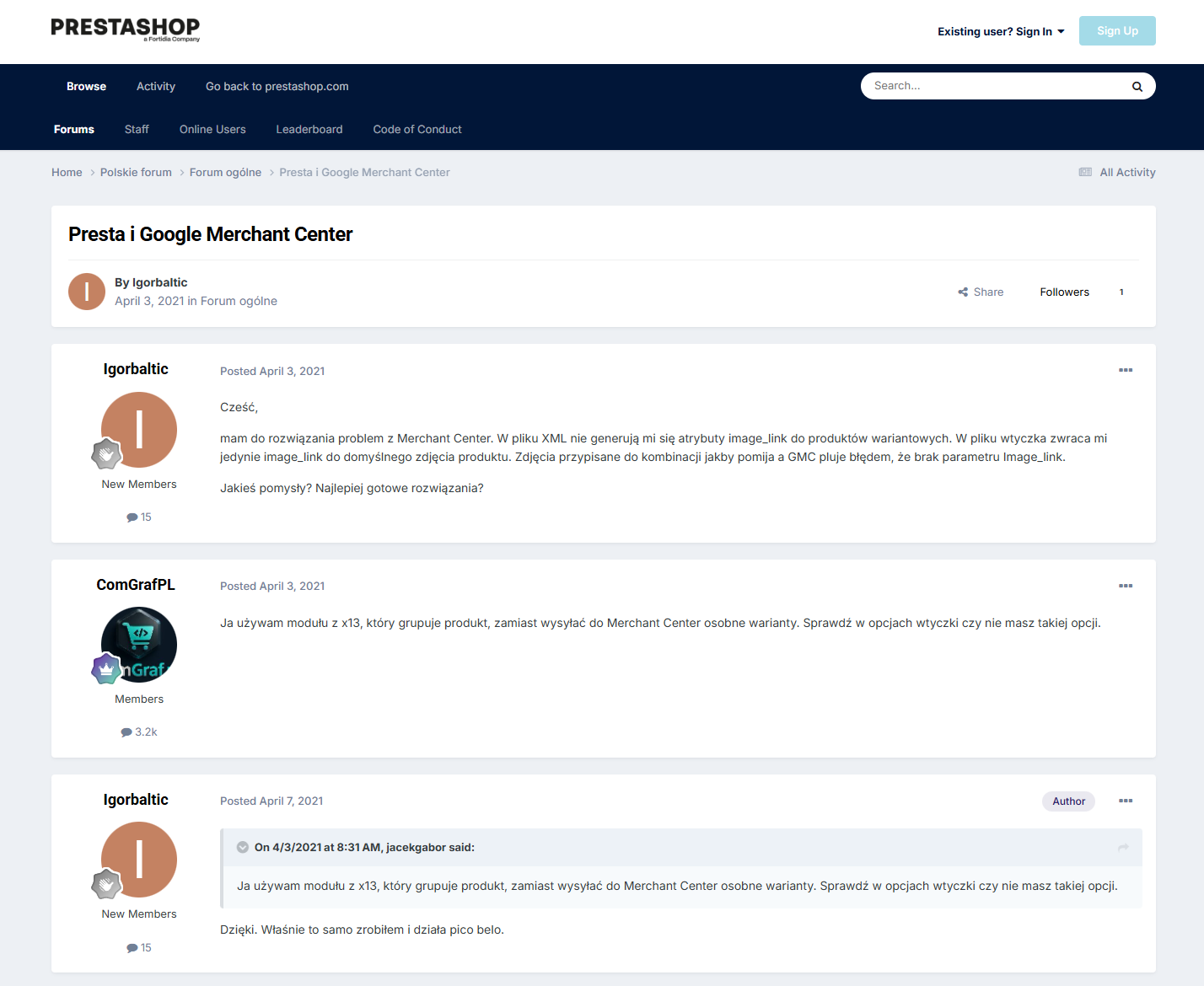Click Posted April 3, 2021 on ComGrafPL's post
1204x986 pixels.
coord(272,586)
